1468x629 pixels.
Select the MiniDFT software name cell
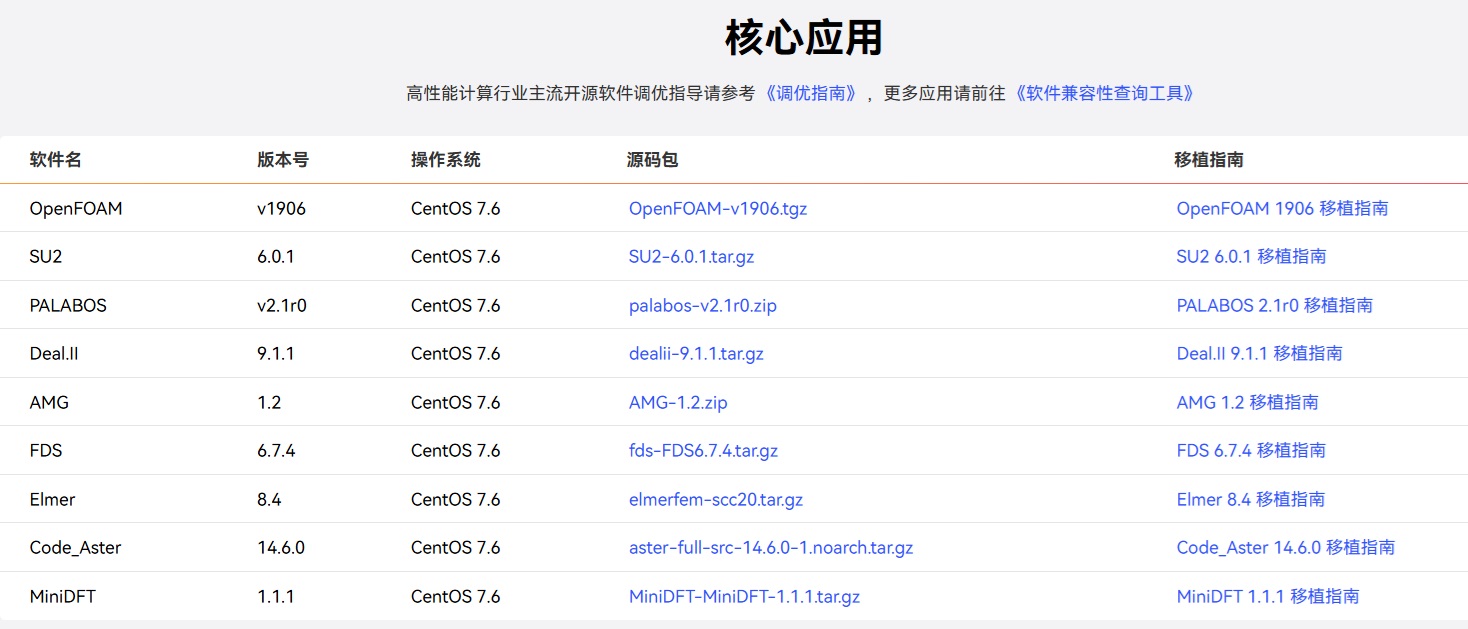click(x=63, y=596)
